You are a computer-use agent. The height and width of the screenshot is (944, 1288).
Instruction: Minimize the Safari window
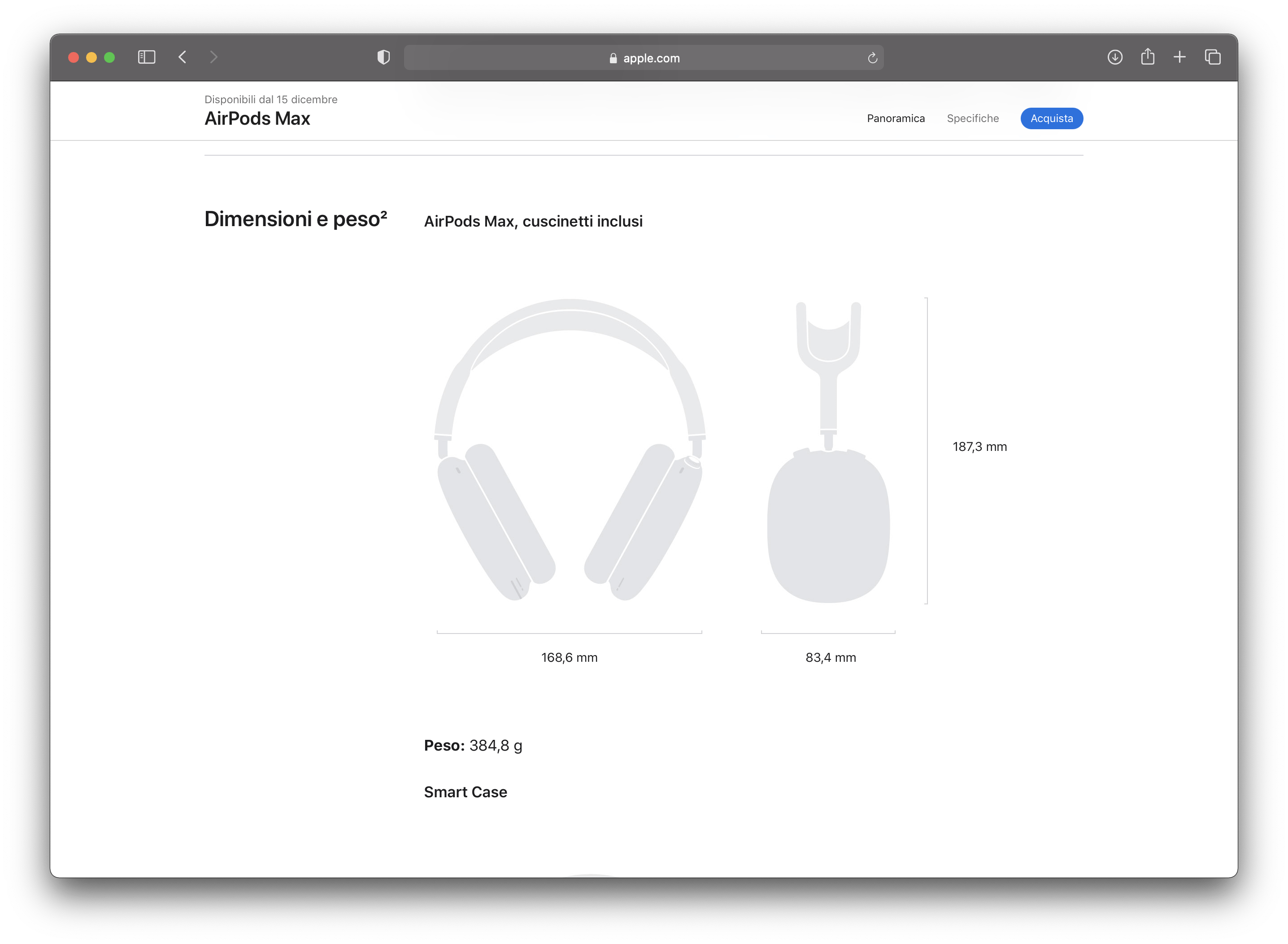(x=91, y=57)
